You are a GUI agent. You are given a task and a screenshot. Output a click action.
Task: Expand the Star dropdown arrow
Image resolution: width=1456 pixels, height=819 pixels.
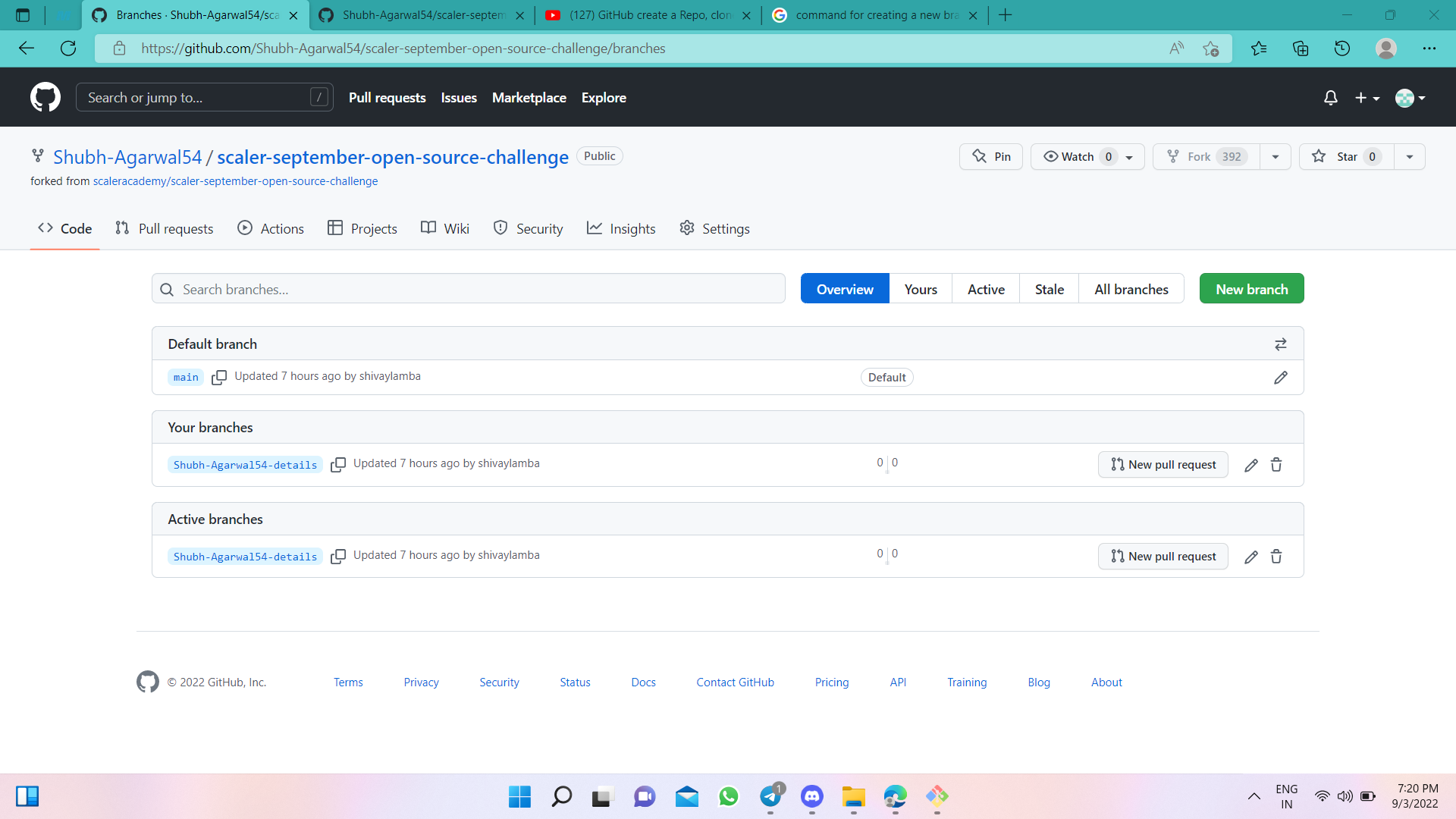pos(1409,156)
